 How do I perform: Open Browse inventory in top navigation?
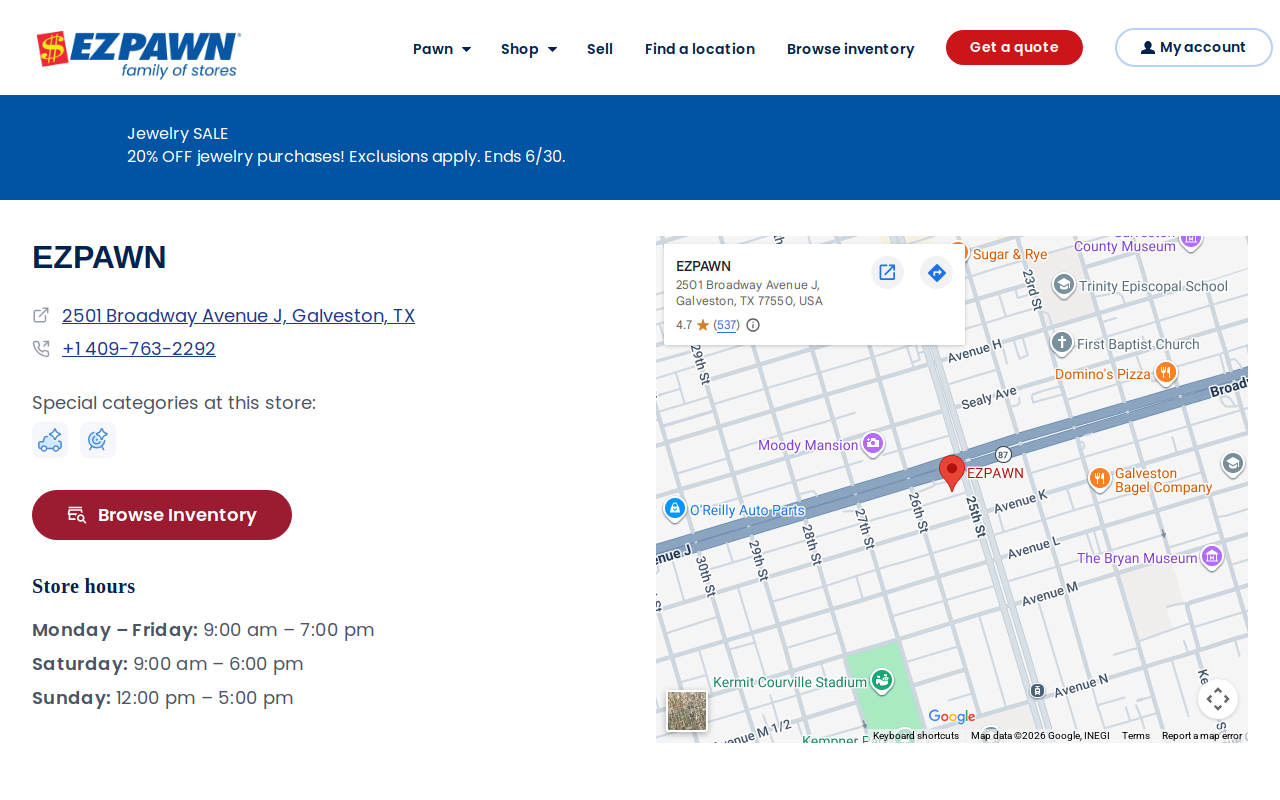click(x=851, y=48)
